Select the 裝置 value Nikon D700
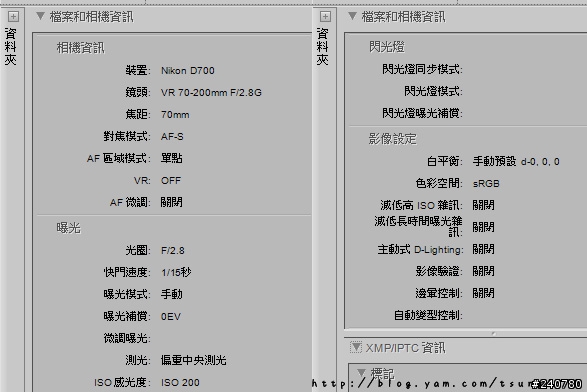The height and width of the screenshot is (392, 587). coord(188,70)
